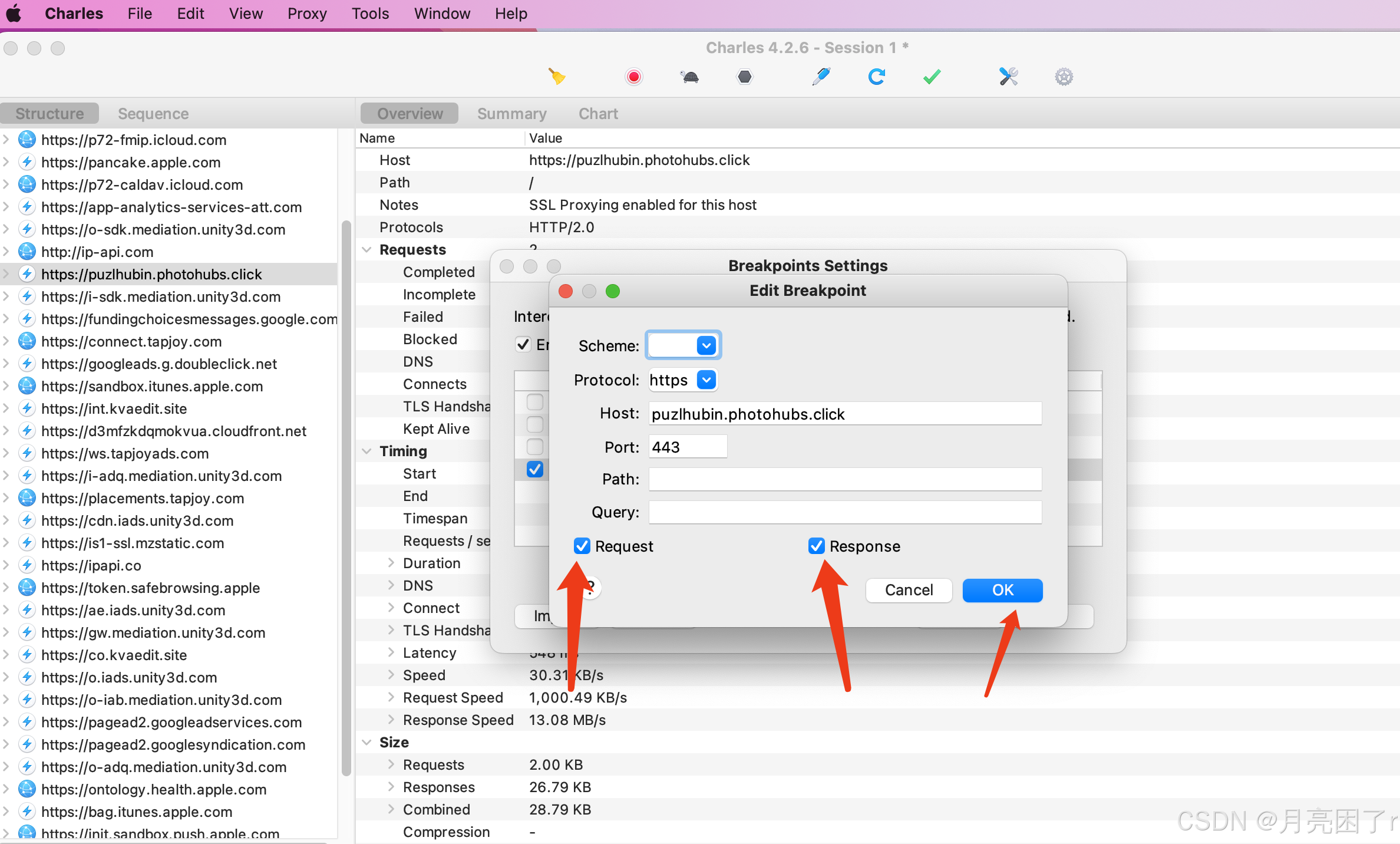The width and height of the screenshot is (1400, 844).
Task: Toggle the hexagon Breakpoints icon
Action: [x=745, y=77]
